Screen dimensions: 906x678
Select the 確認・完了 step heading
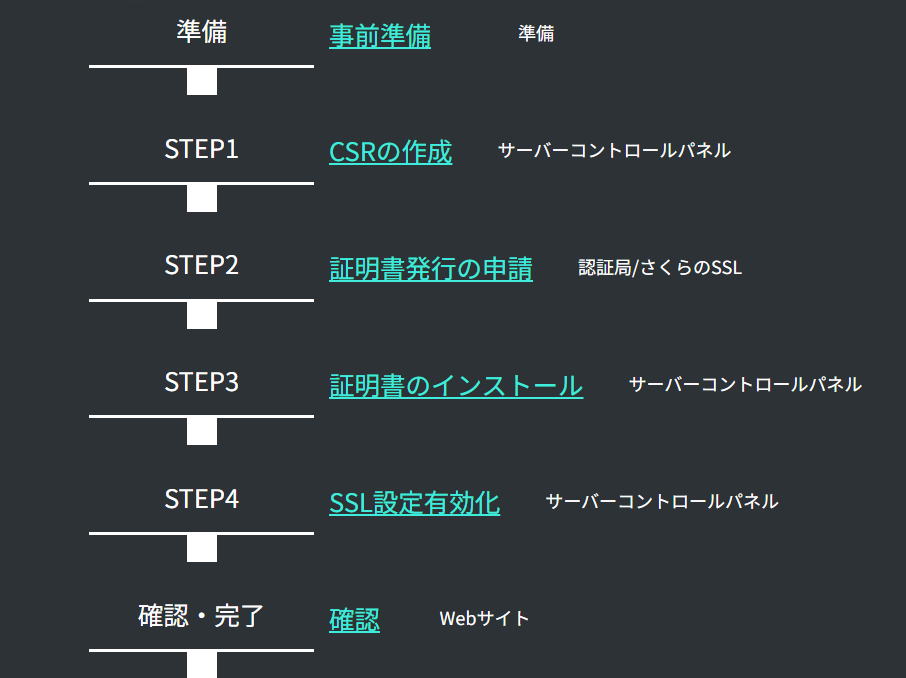[x=202, y=616]
